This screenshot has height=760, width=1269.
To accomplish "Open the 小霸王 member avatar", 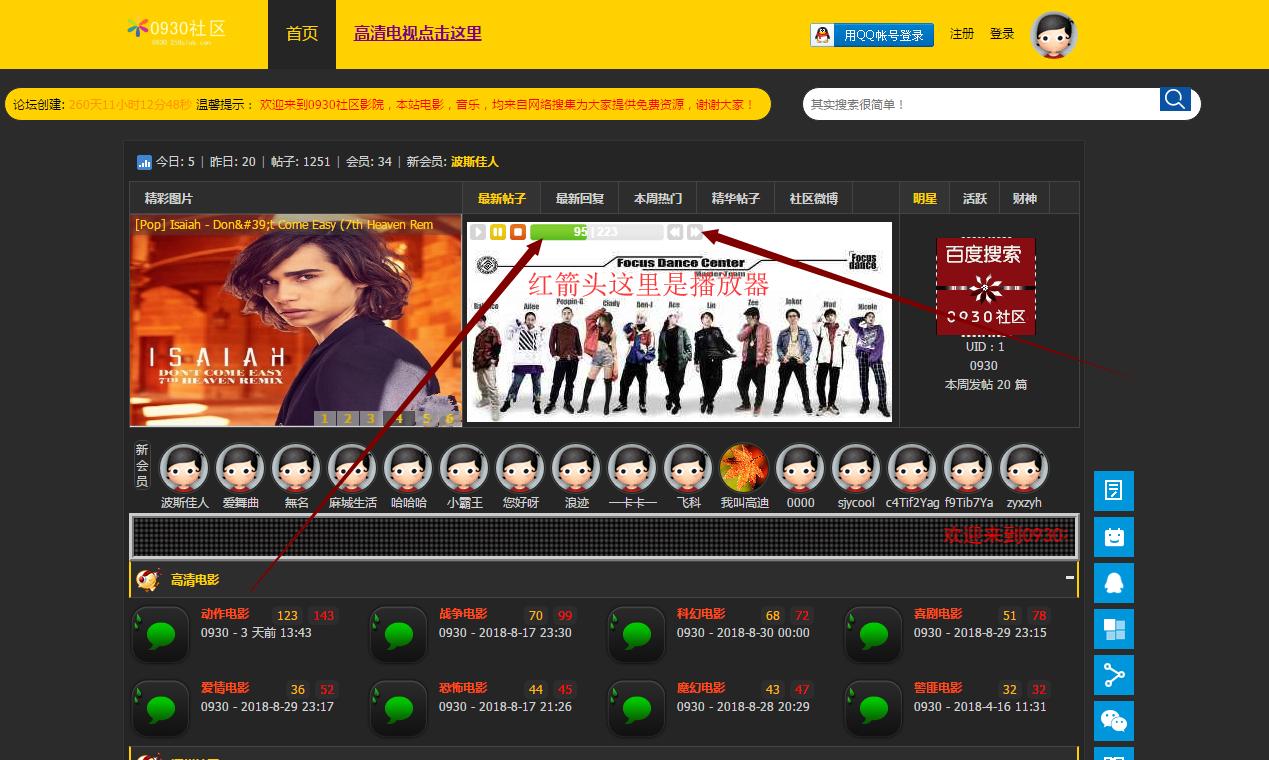I will pyautogui.click(x=464, y=468).
